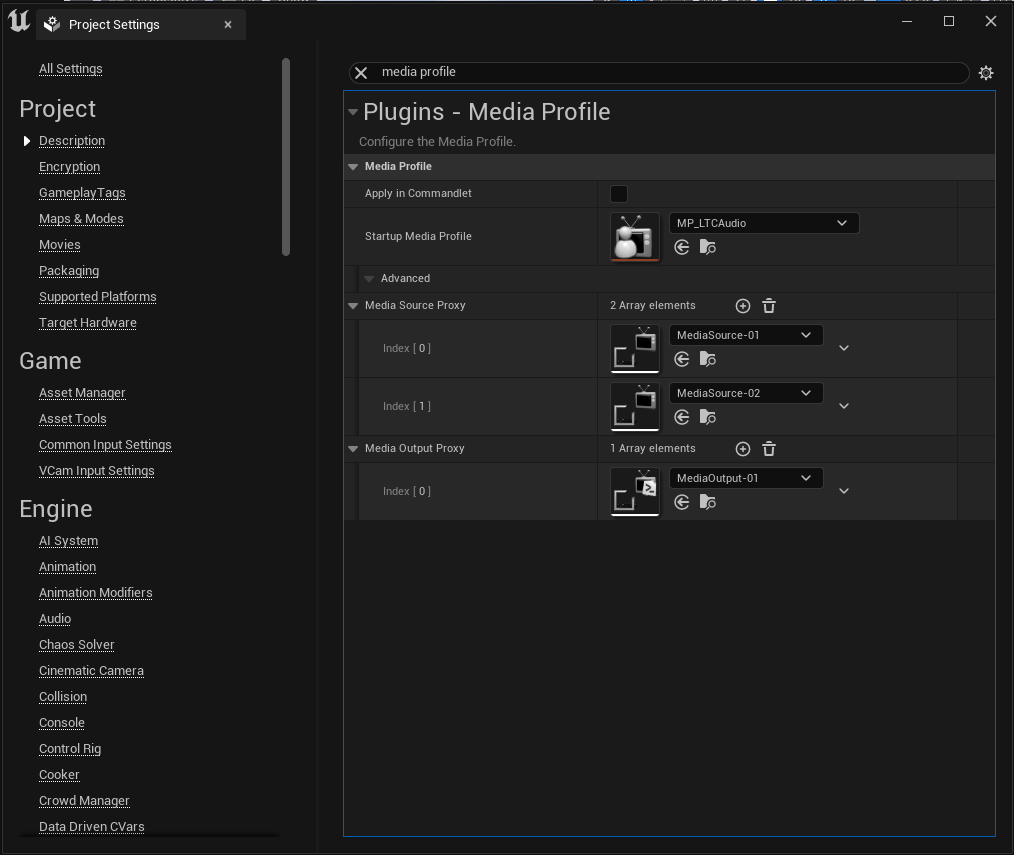Open the settings gear next to search
Viewport: 1014px width, 855px height.
tap(986, 72)
